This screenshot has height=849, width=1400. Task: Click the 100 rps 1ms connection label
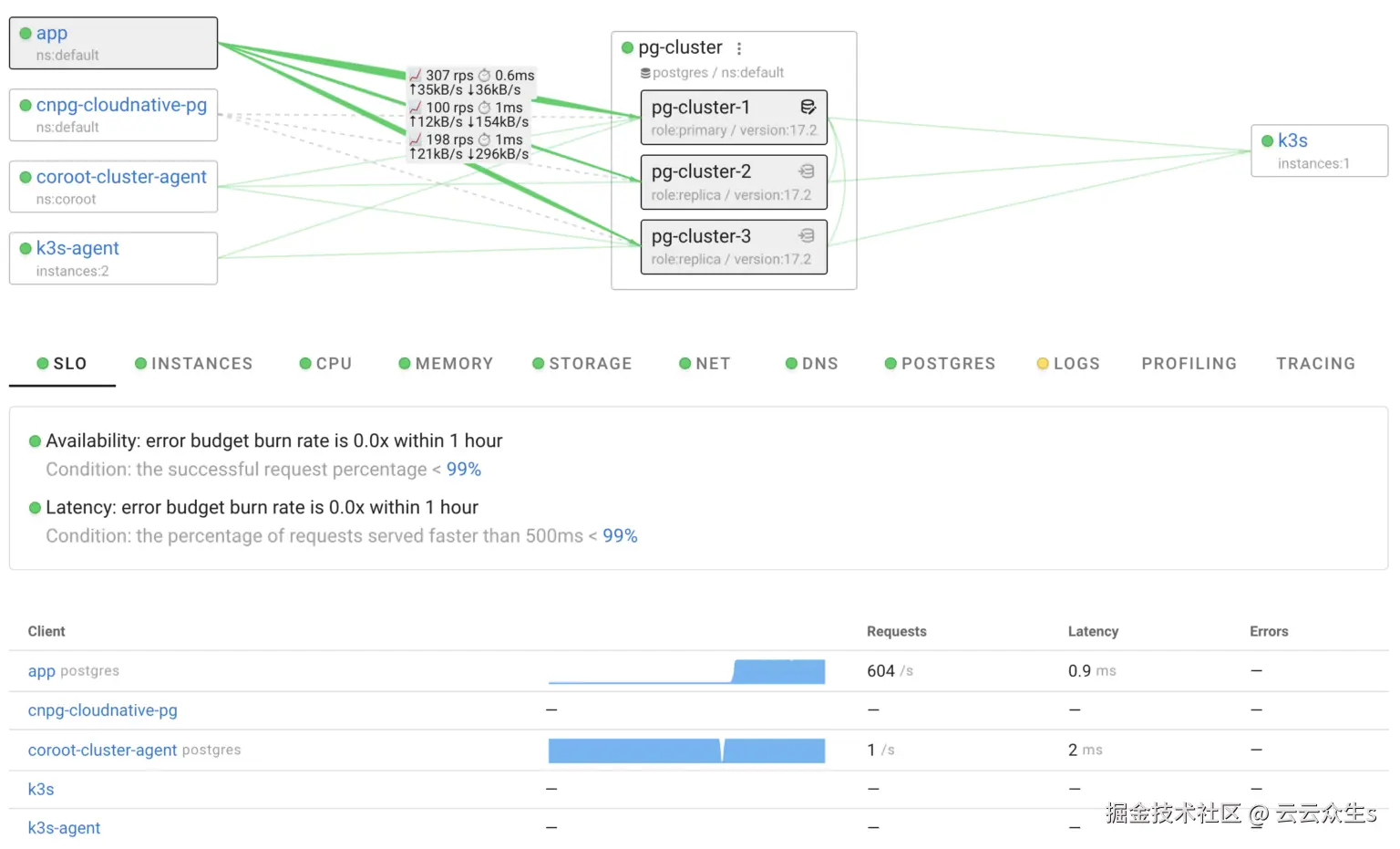point(469,115)
